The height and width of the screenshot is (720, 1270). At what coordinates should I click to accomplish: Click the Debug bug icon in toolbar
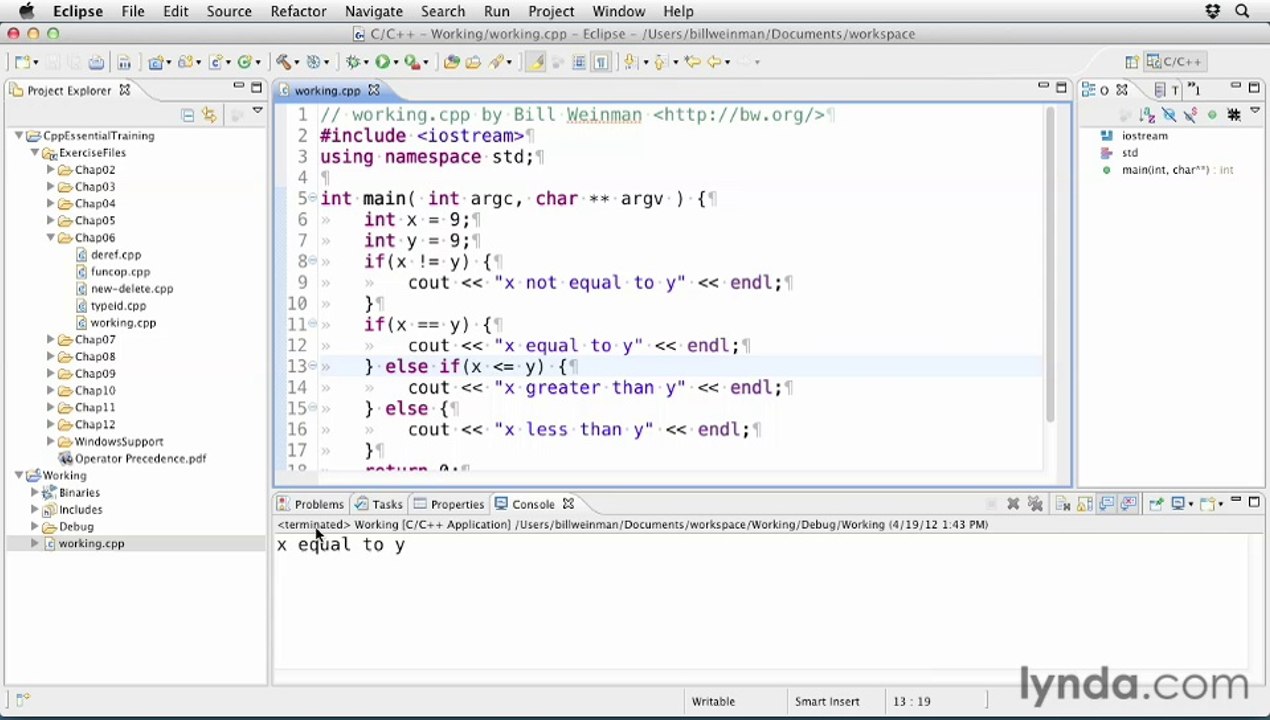click(353, 62)
